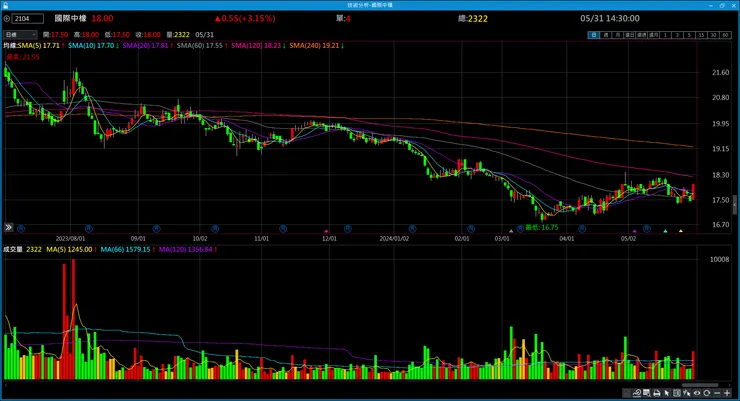Switch to the 週 weekly timeframe tab

coord(606,35)
